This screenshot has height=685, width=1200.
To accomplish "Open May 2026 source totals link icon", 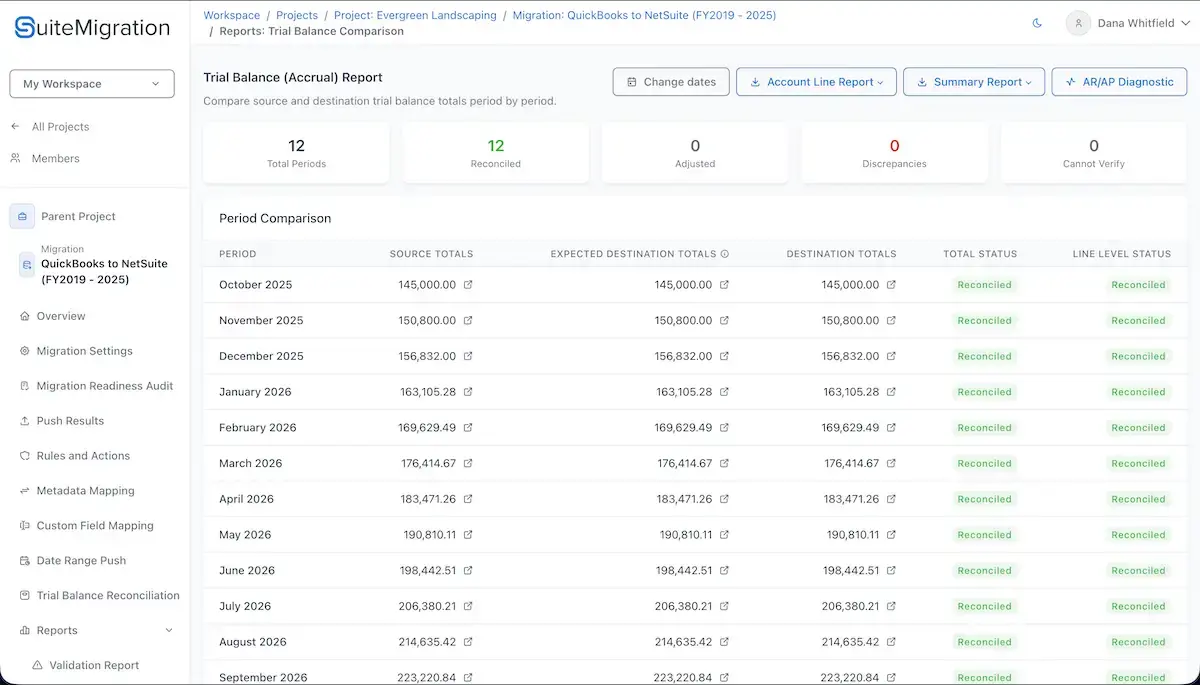I will pos(468,535).
